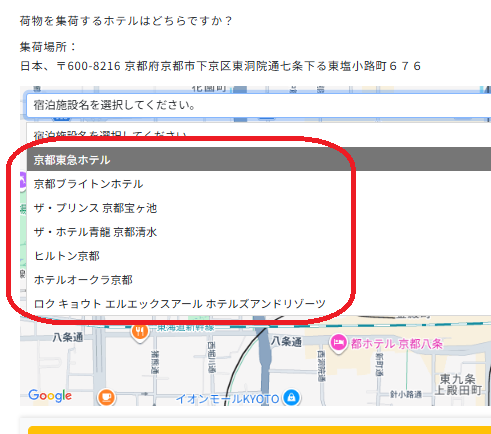
Task: Select 京都ブライトンホテル option
Action: [259, 184]
